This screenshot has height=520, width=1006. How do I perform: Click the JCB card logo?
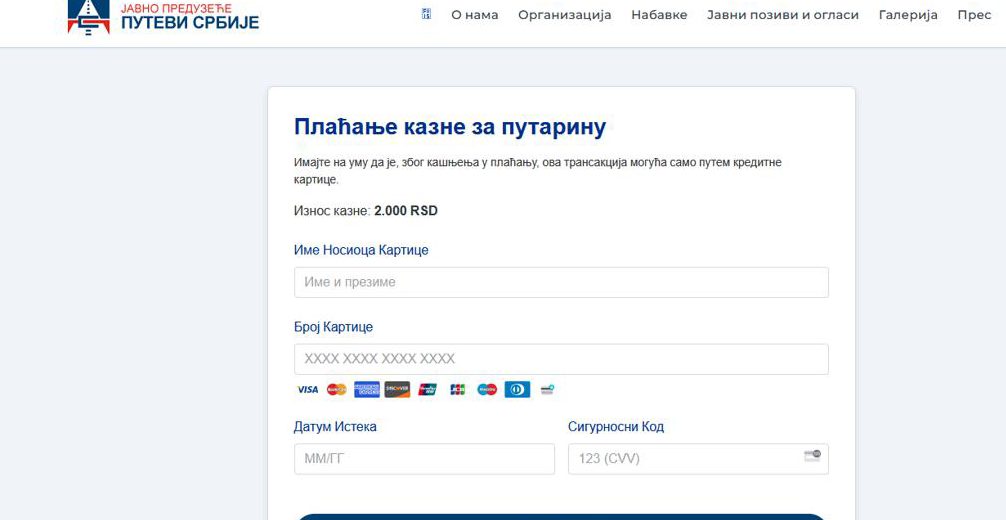point(457,390)
